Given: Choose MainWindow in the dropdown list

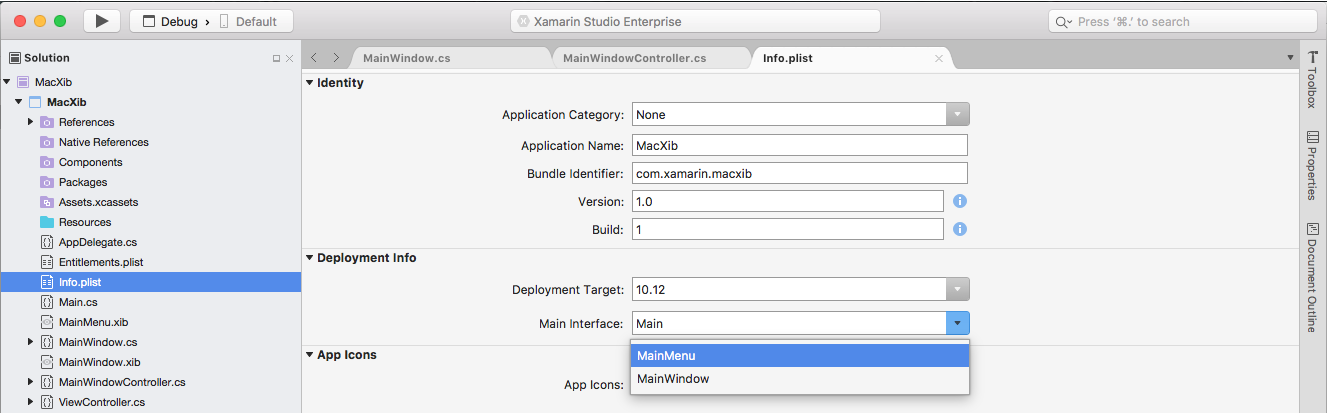Looking at the screenshot, I should (x=799, y=379).
